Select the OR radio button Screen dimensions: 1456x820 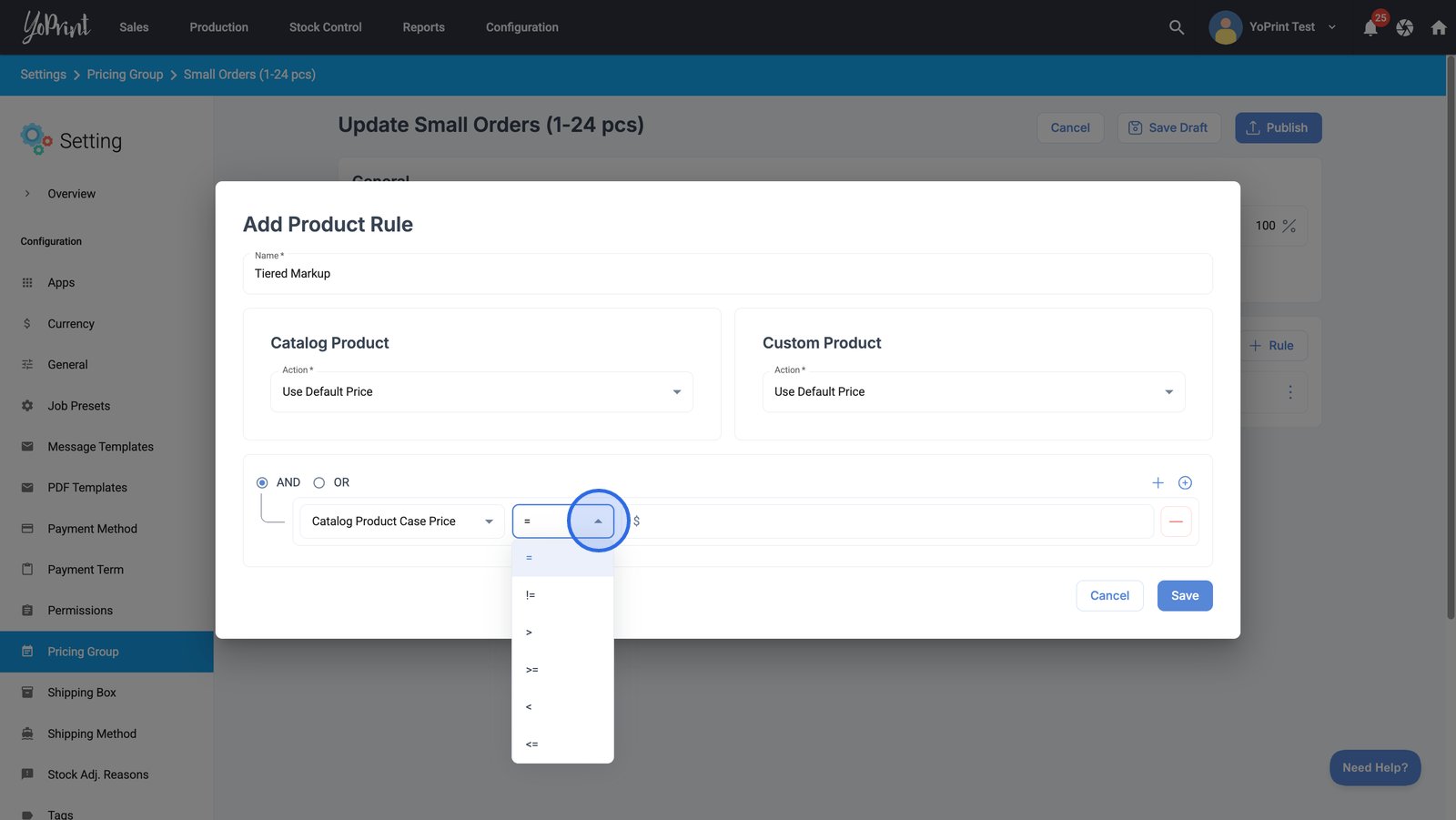pos(319,482)
